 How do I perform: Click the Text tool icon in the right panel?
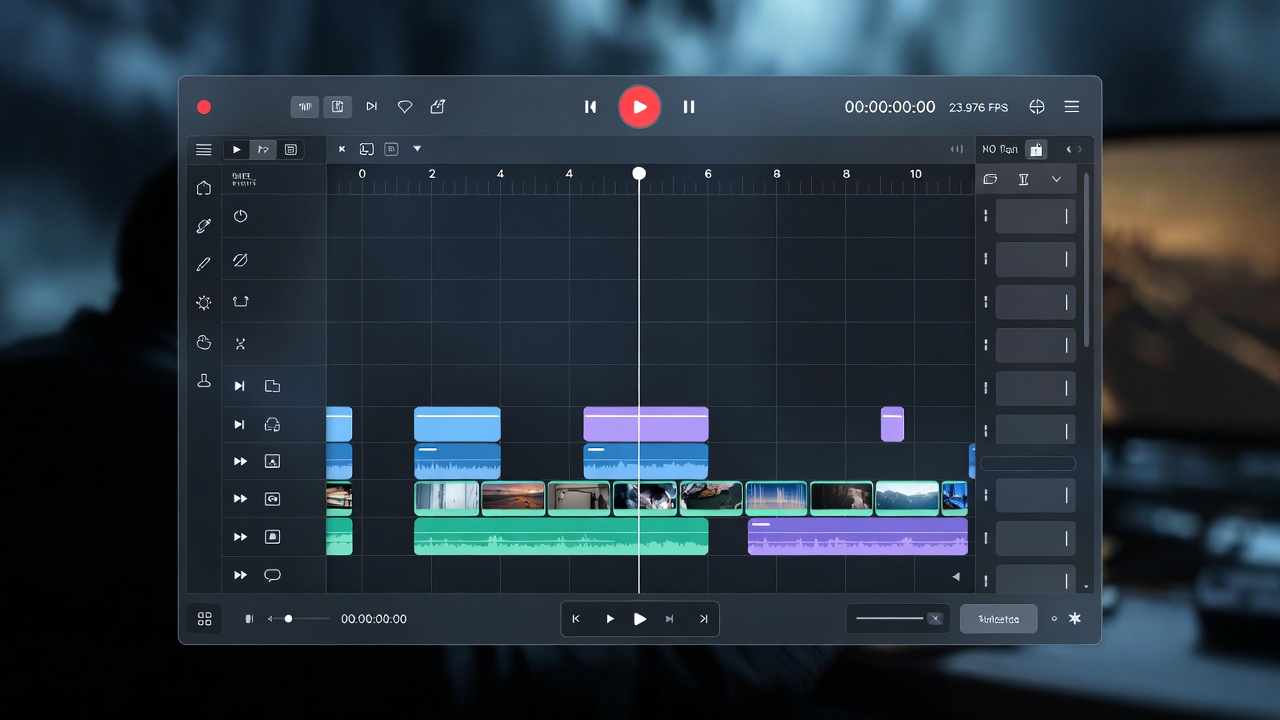(1022, 179)
